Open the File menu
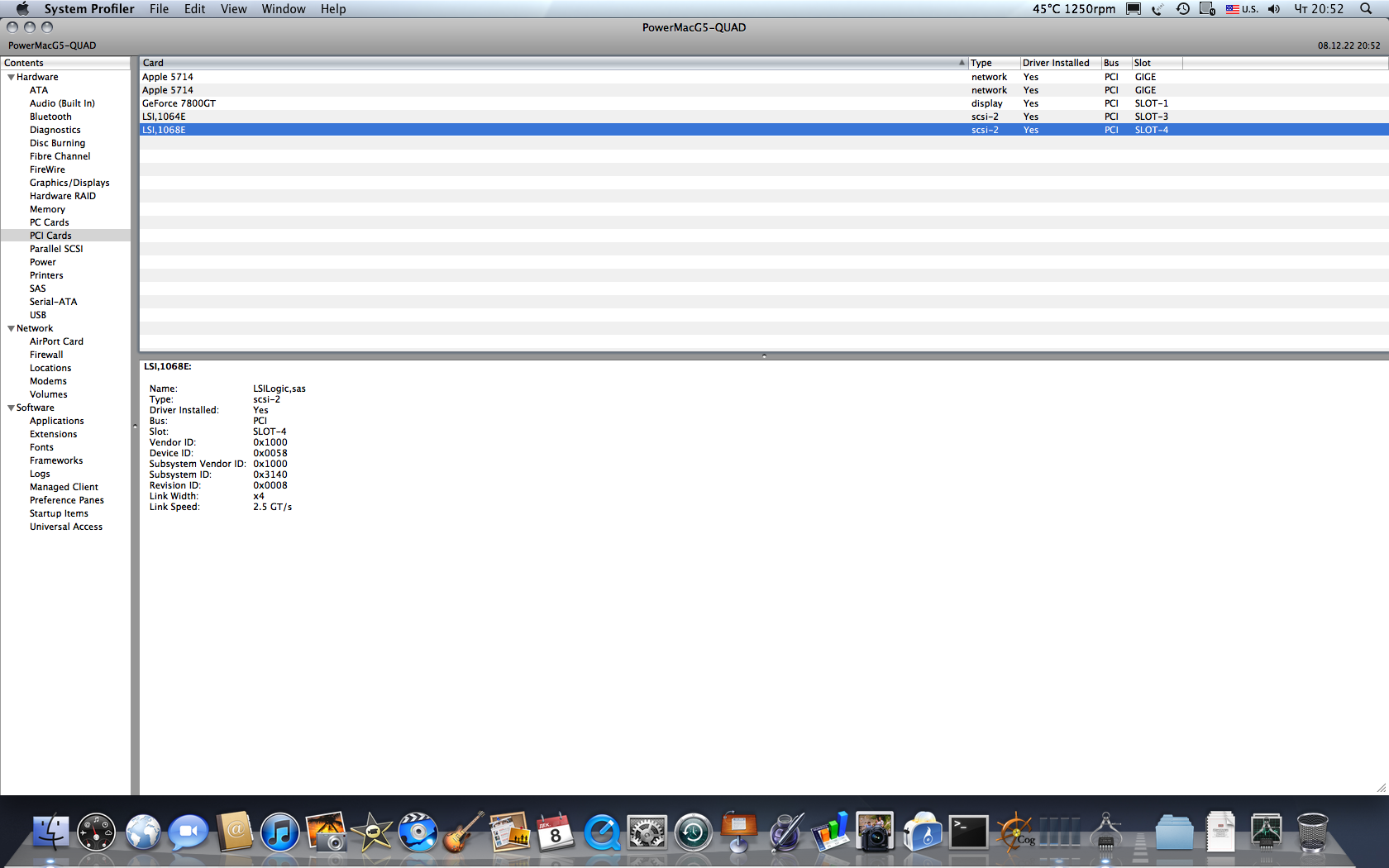The image size is (1389, 868). 159,9
